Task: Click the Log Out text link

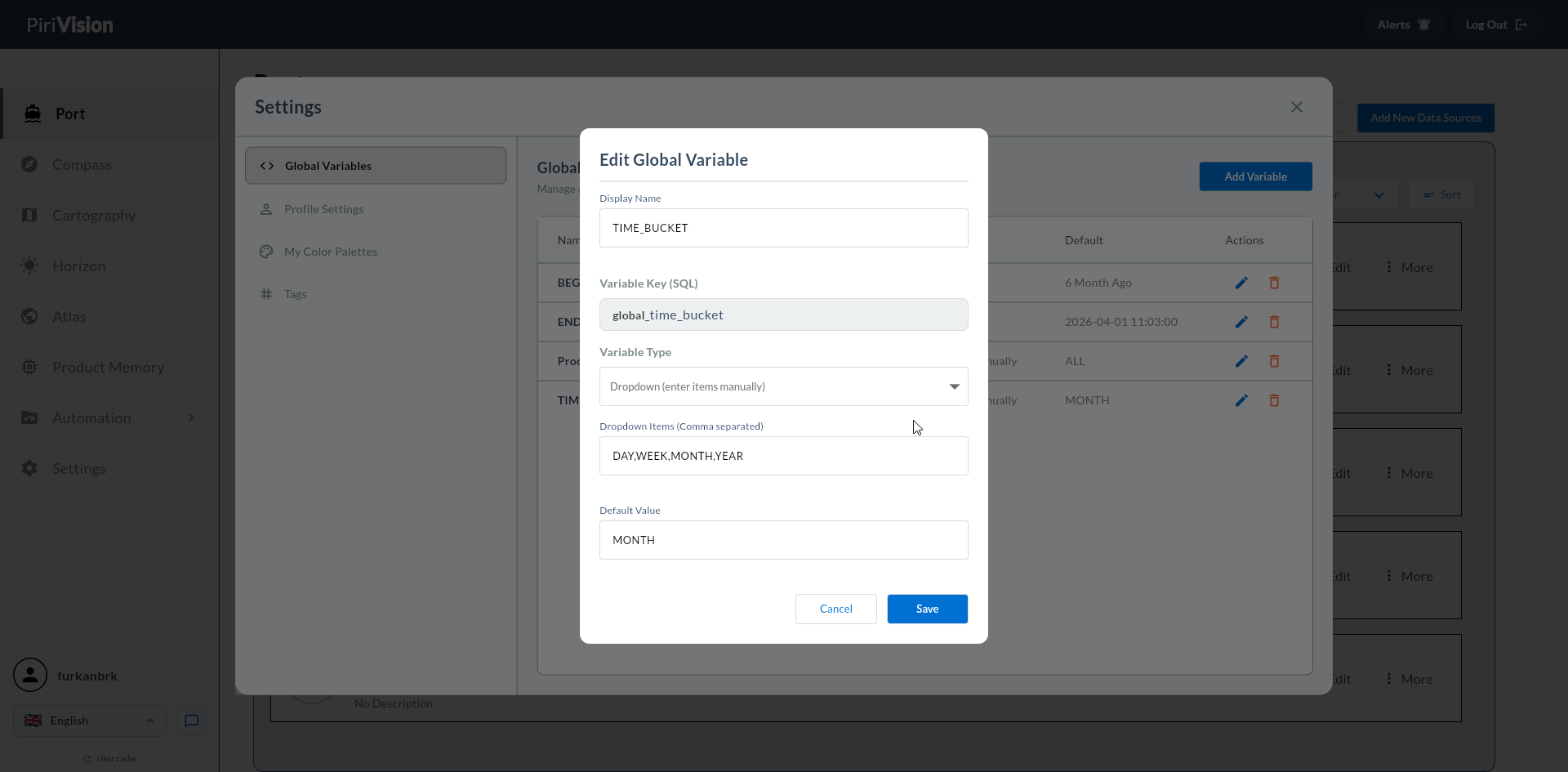Action: [1486, 25]
